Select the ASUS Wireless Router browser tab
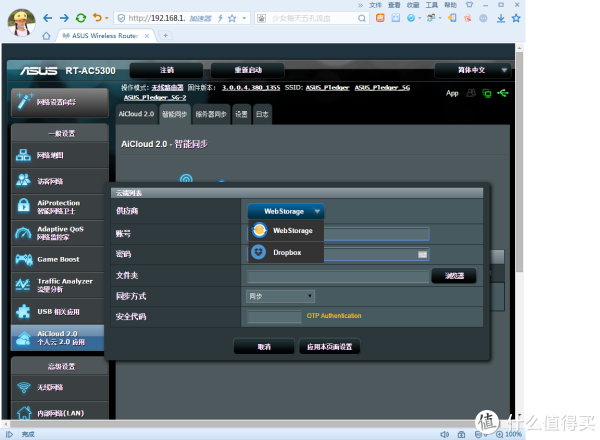This screenshot has height=440, width=600. [x=105, y=36]
